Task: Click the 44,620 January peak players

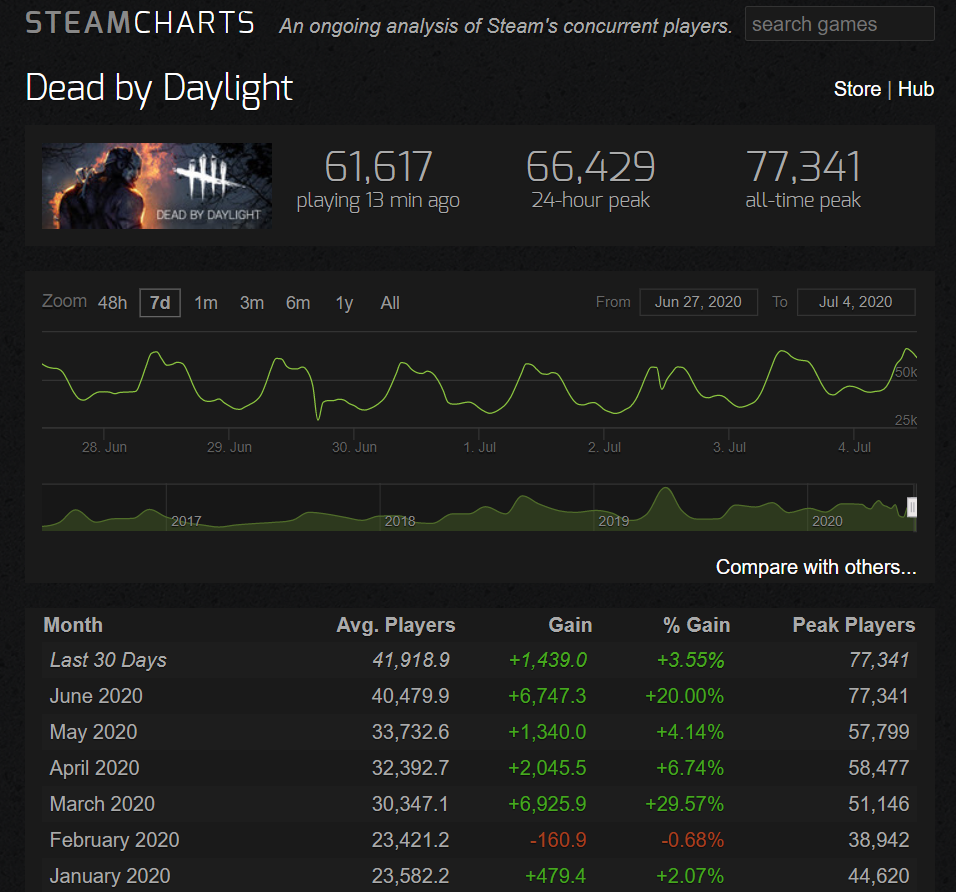Action: tap(879, 876)
